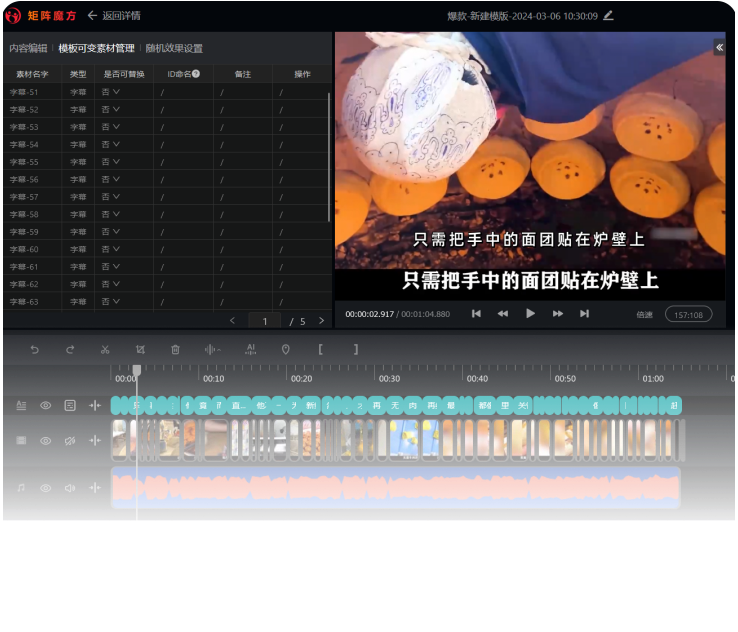Click the ID命名 help question mark

pyautogui.click(x=196, y=74)
